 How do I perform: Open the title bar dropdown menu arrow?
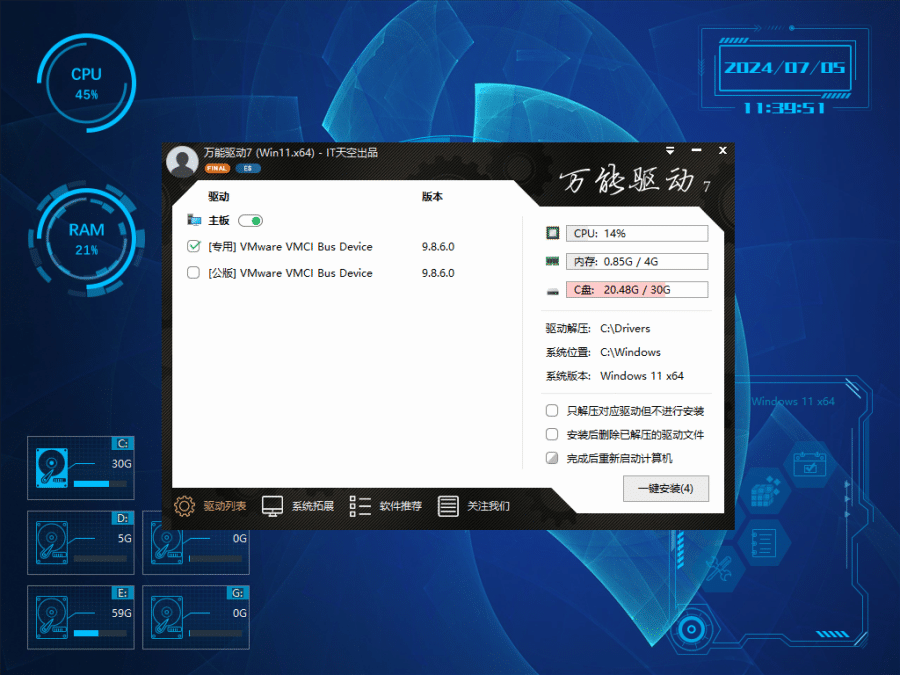coord(670,150)
